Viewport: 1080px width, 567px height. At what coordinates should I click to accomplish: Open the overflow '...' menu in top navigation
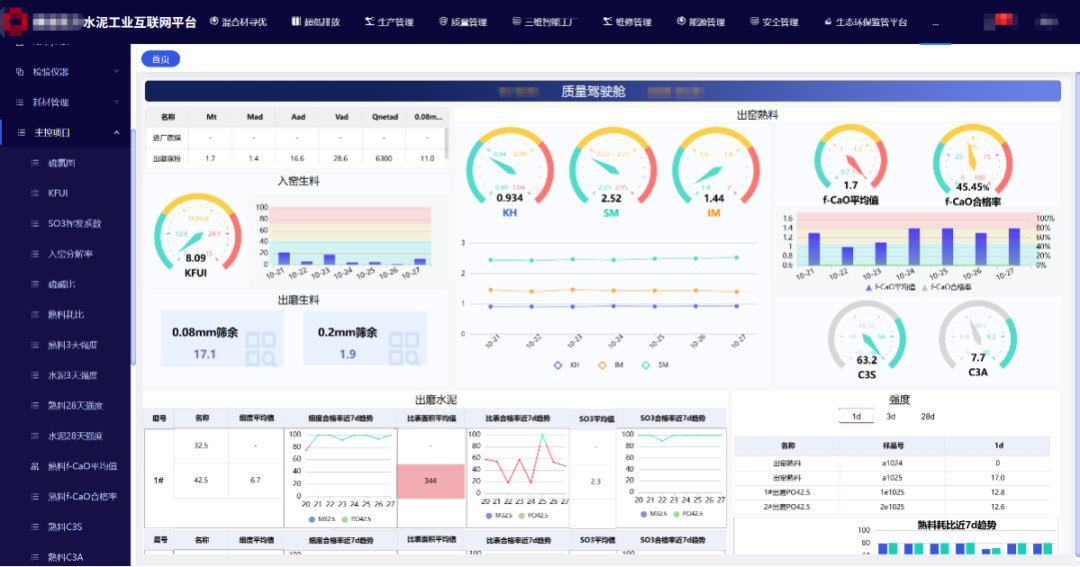tap(935, 22)
